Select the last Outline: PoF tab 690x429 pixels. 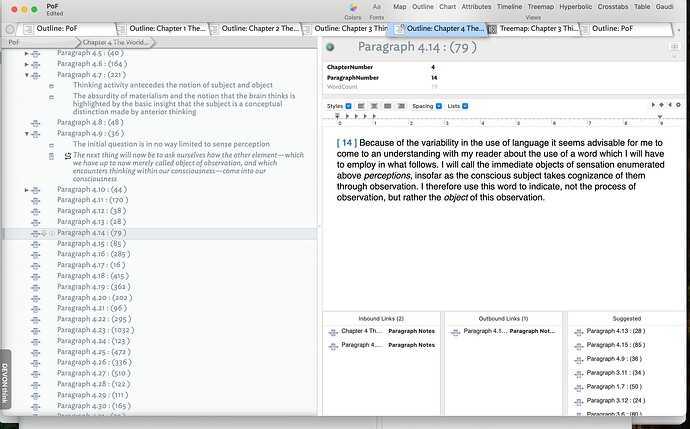[x=625, y=29]
